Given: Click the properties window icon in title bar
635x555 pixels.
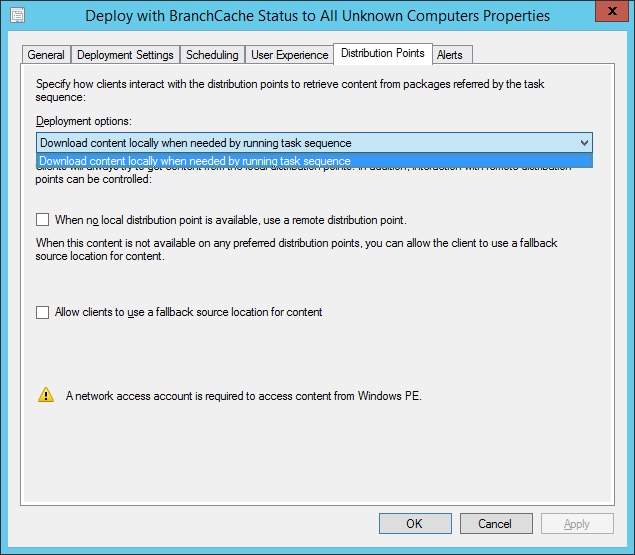Looking at the screenshot, I should tap(17, 16).
